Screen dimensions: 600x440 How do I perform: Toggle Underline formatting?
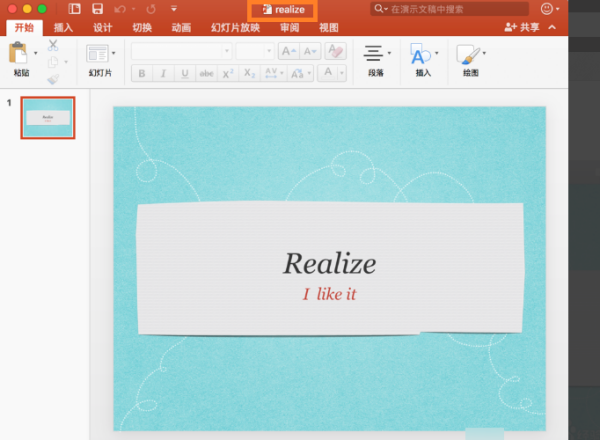184,73
